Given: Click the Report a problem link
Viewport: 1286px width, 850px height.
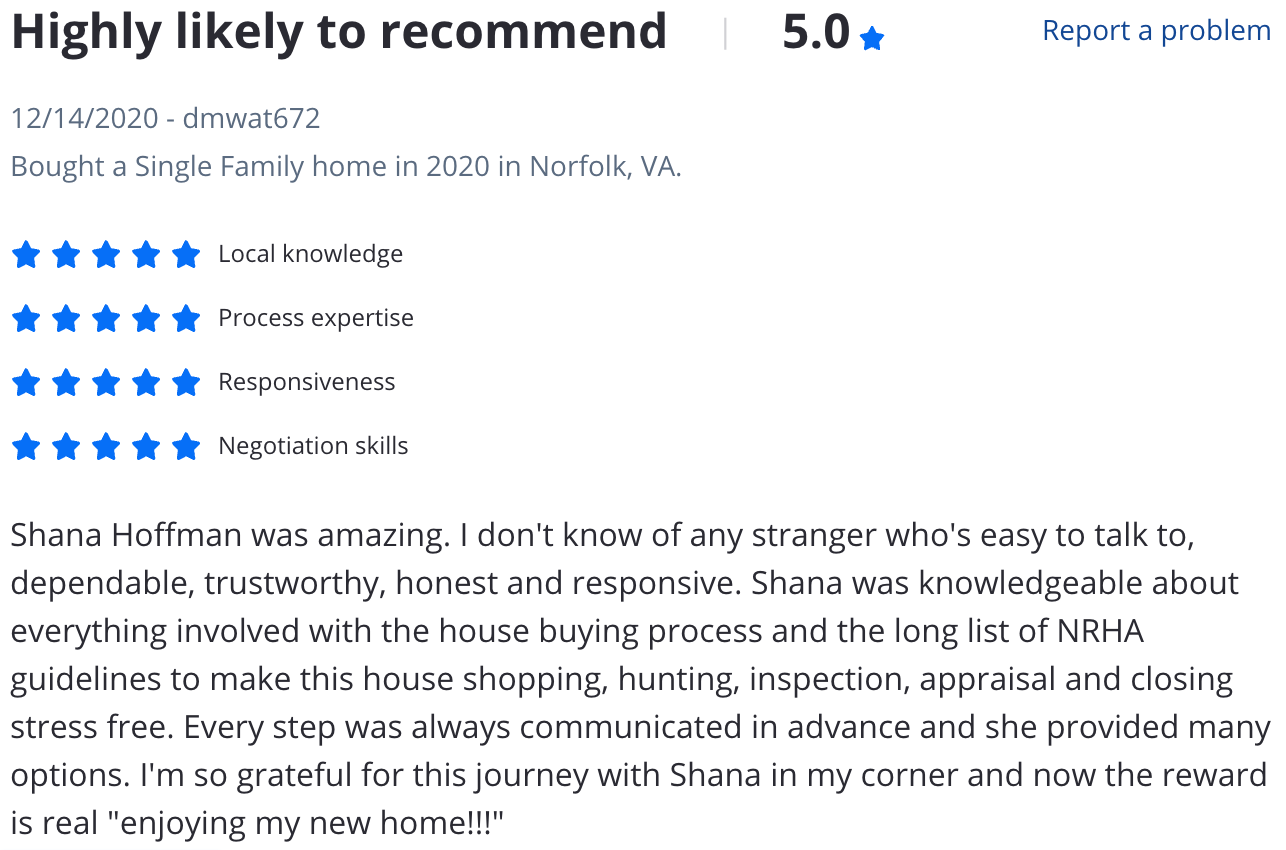Looking at the screenshot, I should tap(1156, 31).
